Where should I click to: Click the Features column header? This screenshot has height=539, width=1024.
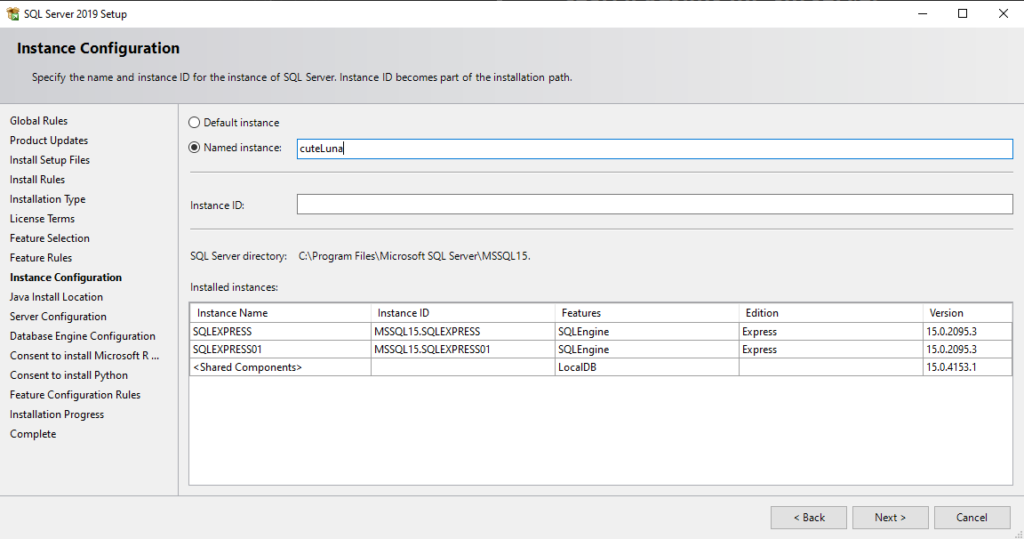[646, 313]
